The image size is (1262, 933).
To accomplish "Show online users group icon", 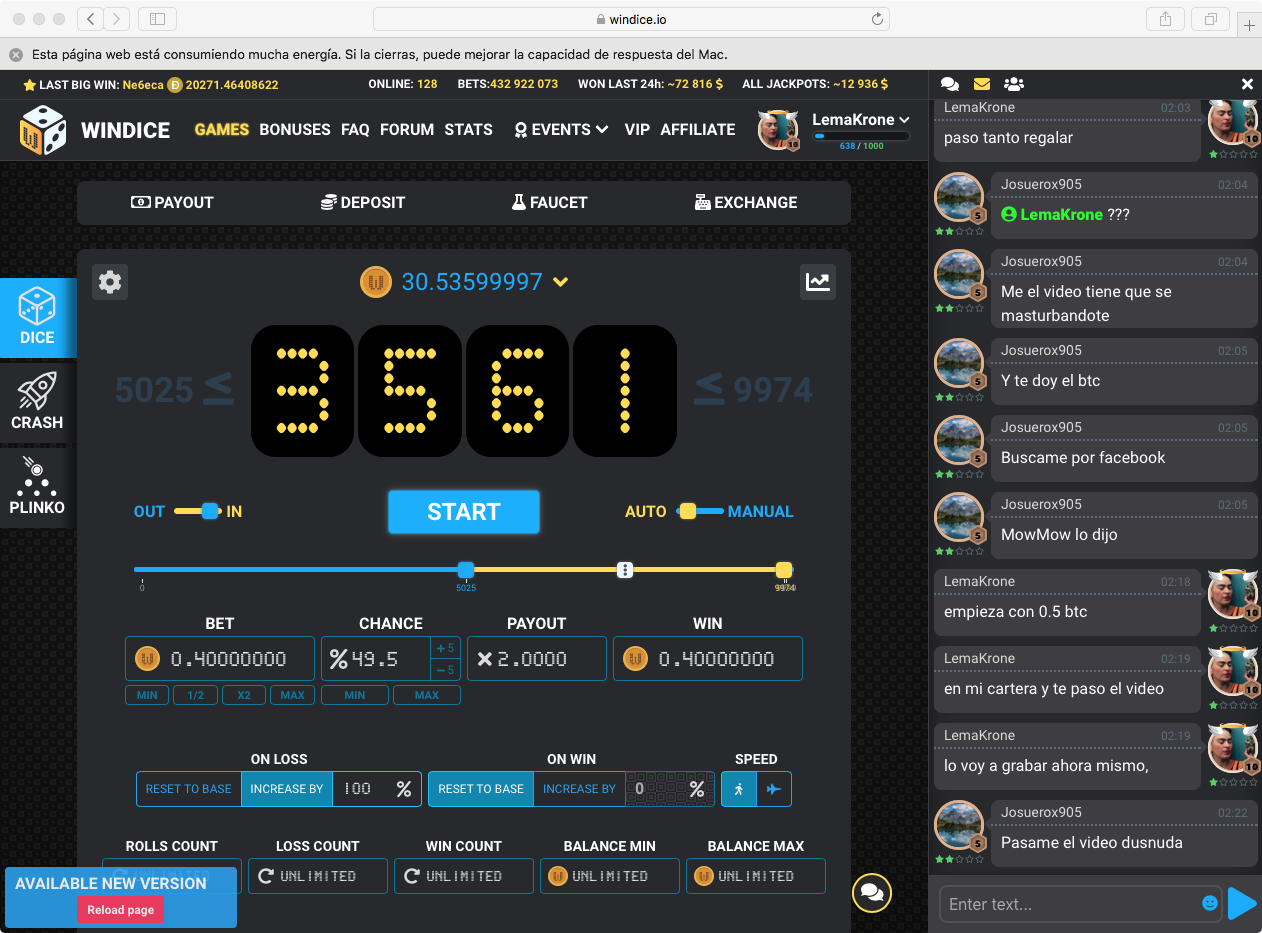I will click(x=1014, y=85).
